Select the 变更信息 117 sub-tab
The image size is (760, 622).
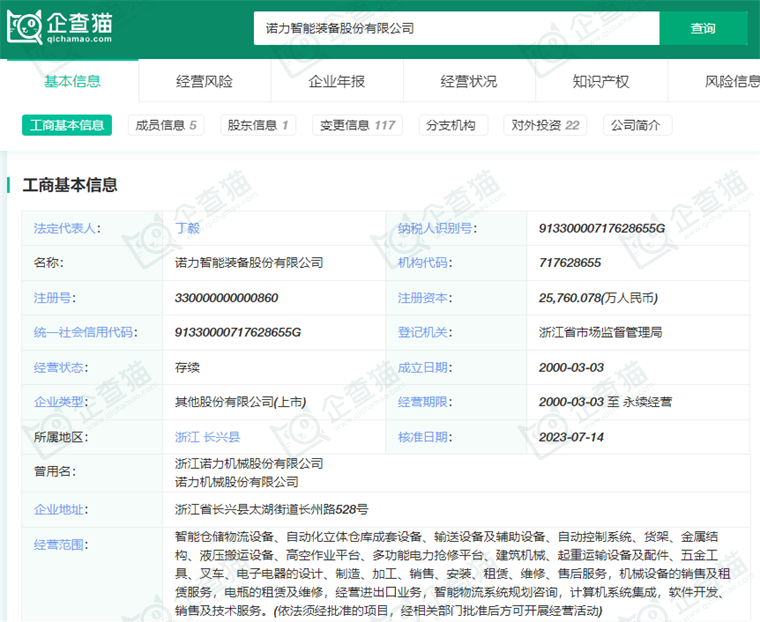(357, 125)
